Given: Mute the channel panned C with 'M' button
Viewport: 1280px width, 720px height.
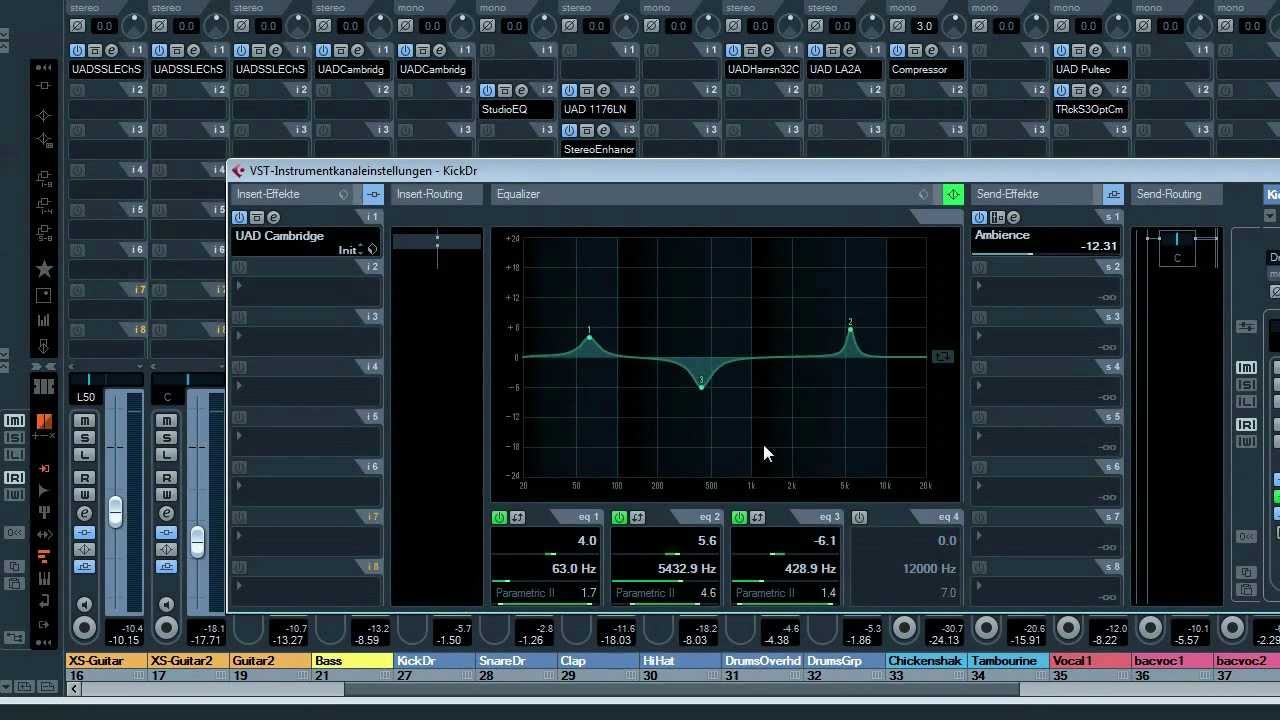Looking at the screenshot, I should click(167, 421).
